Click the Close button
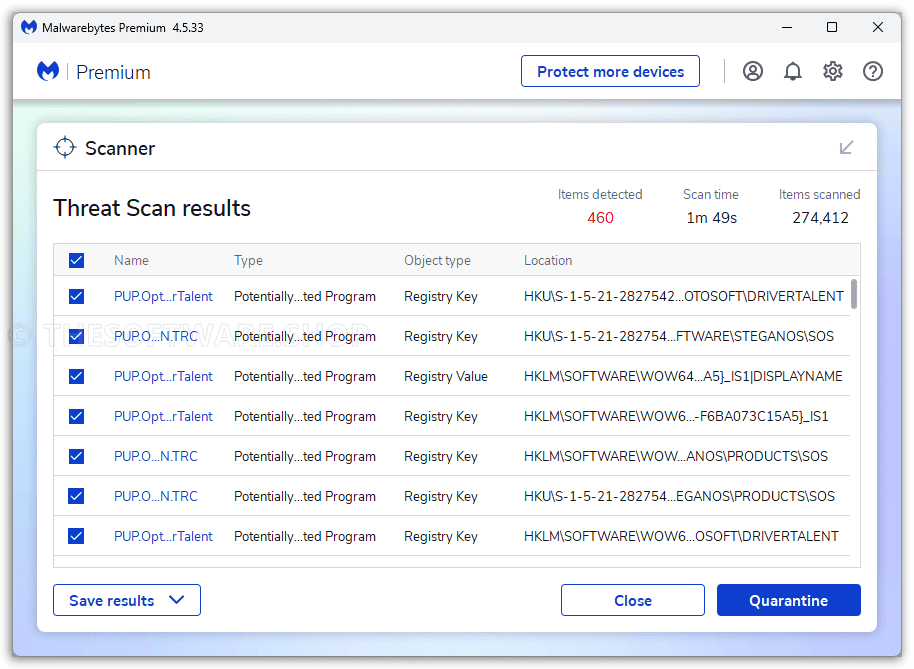This screenshot has width=914, height=669. [632, 600]
